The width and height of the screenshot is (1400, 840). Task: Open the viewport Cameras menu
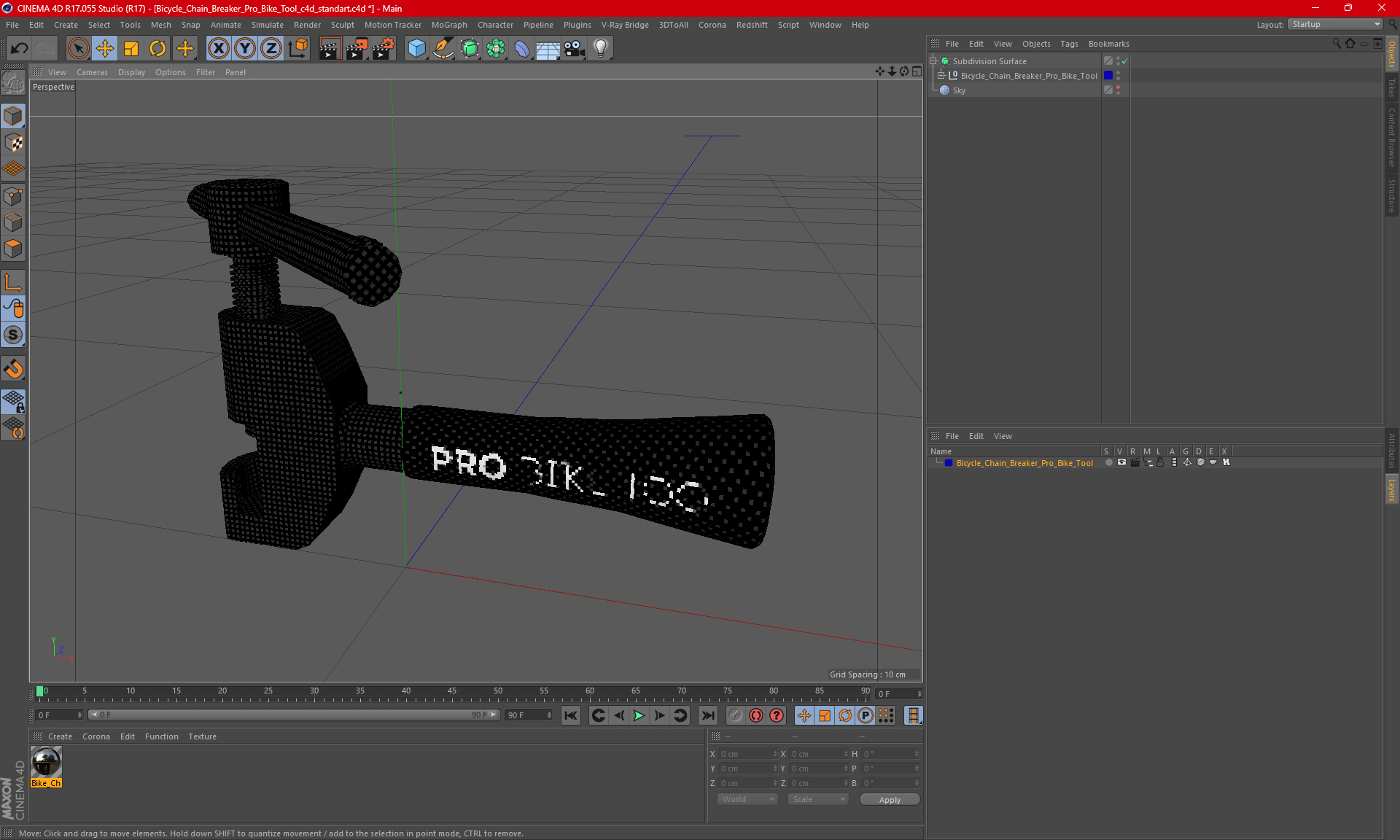click(x=92, y=72)
